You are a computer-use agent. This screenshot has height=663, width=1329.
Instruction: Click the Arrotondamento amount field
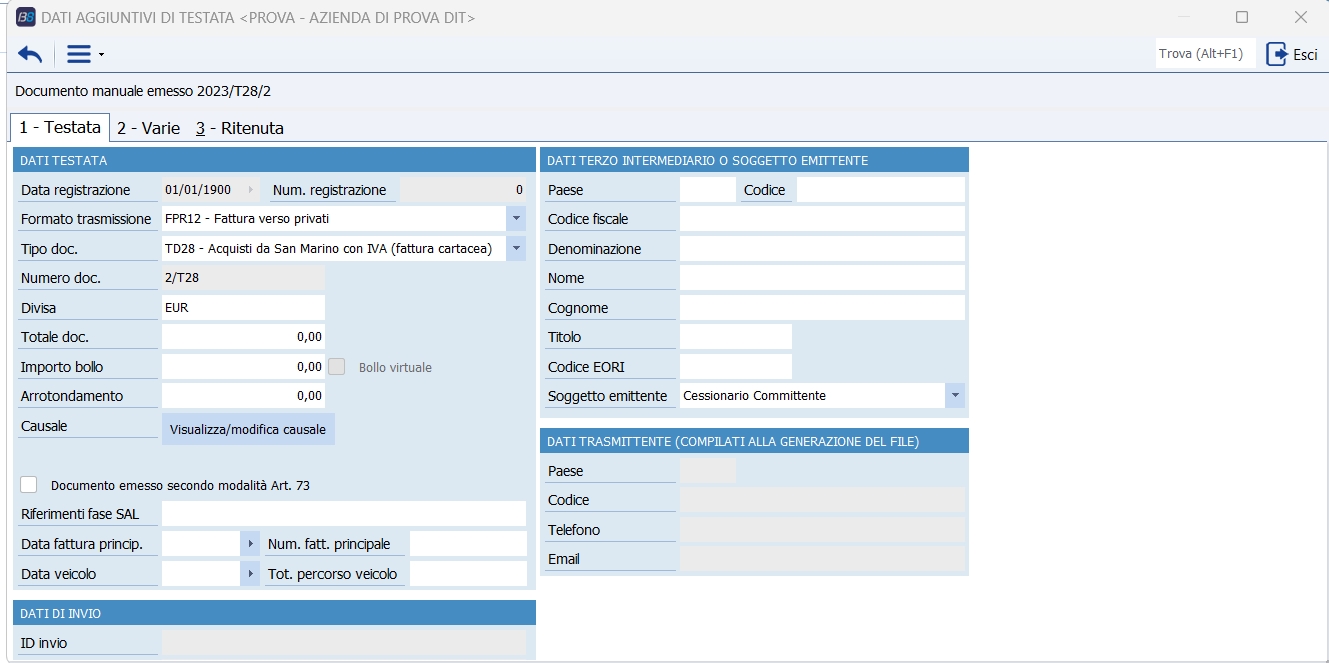243,396
